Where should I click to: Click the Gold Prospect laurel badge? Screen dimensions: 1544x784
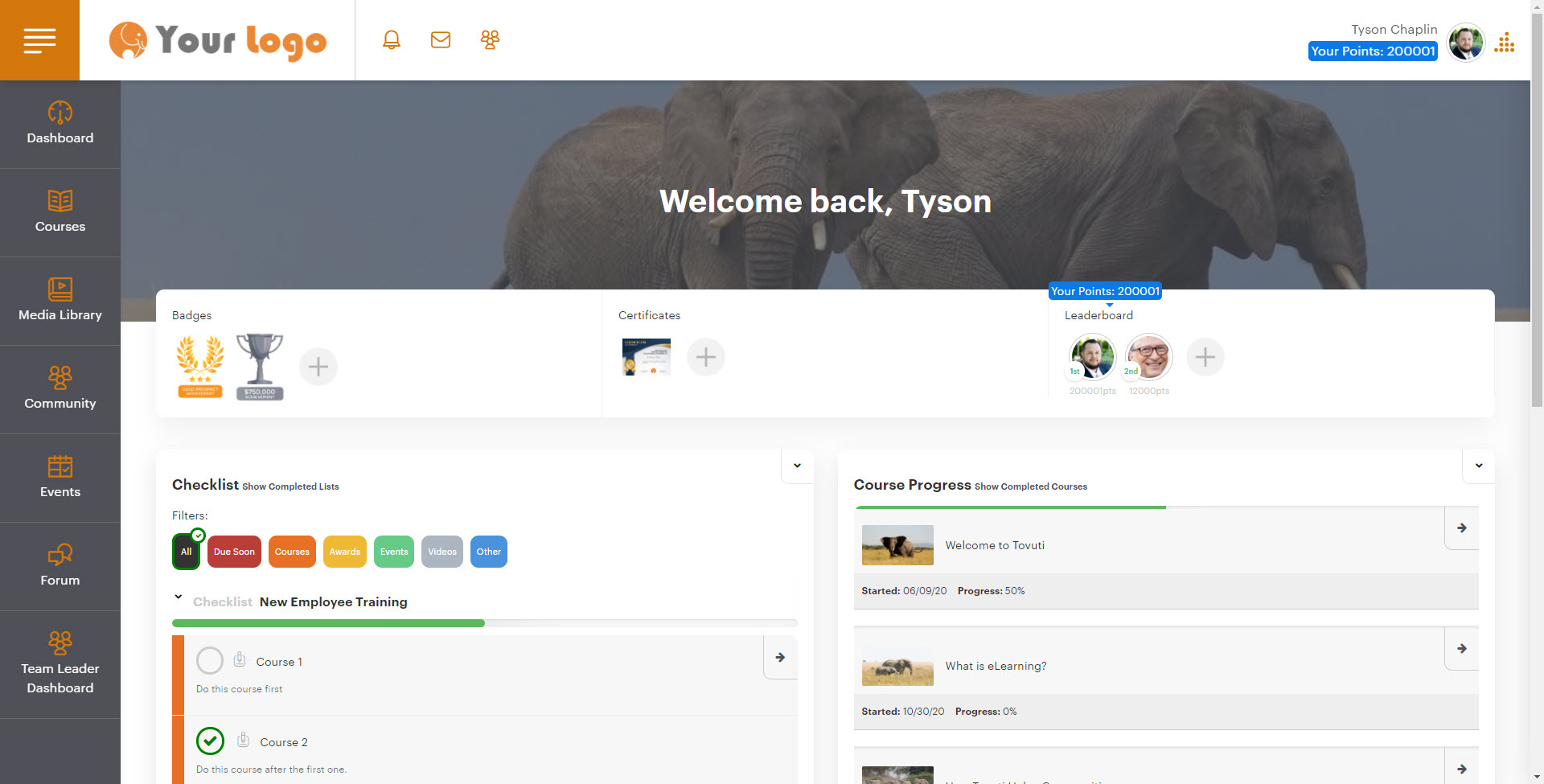(x=200, y=367)
